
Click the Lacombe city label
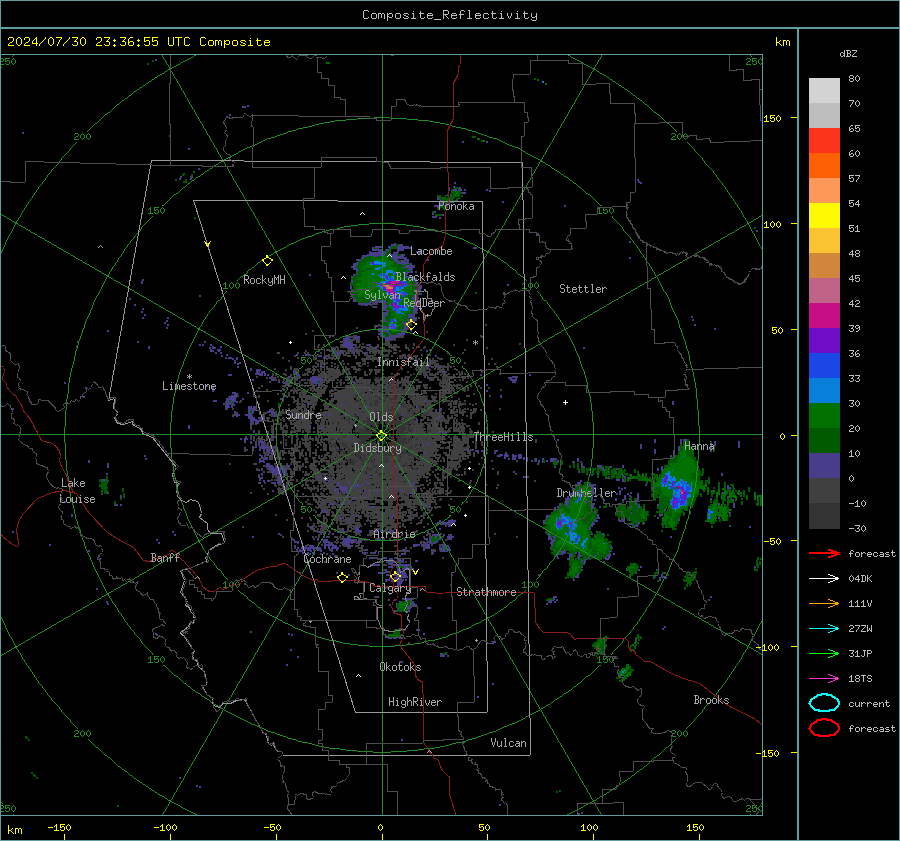coord(431,251)
